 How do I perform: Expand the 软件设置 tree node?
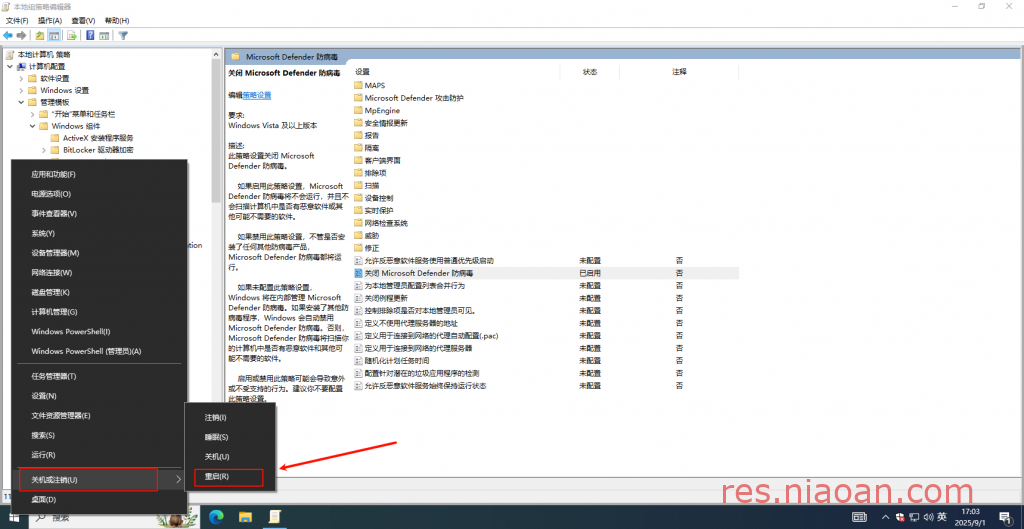(22, 78)
